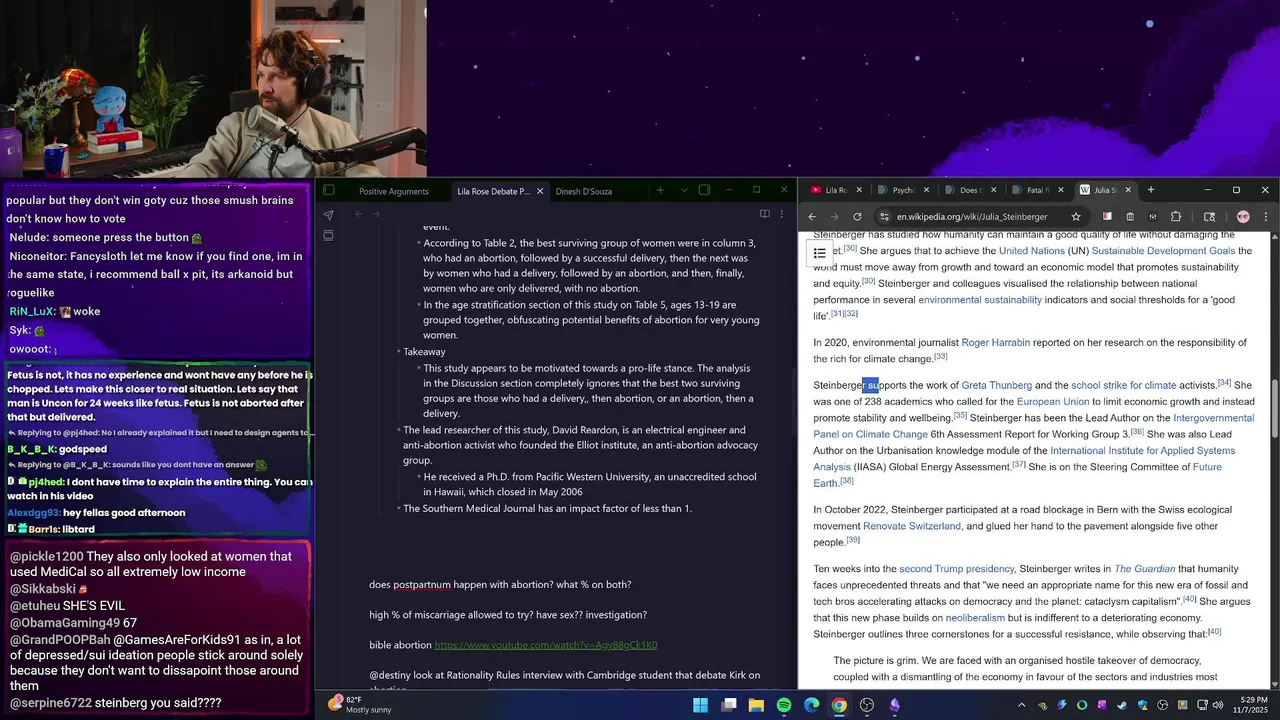Close the Julia Steinberger Wikipedia tab
Image resolution: width=1280 pixels, height=720 pixels.
point(1128,190)
